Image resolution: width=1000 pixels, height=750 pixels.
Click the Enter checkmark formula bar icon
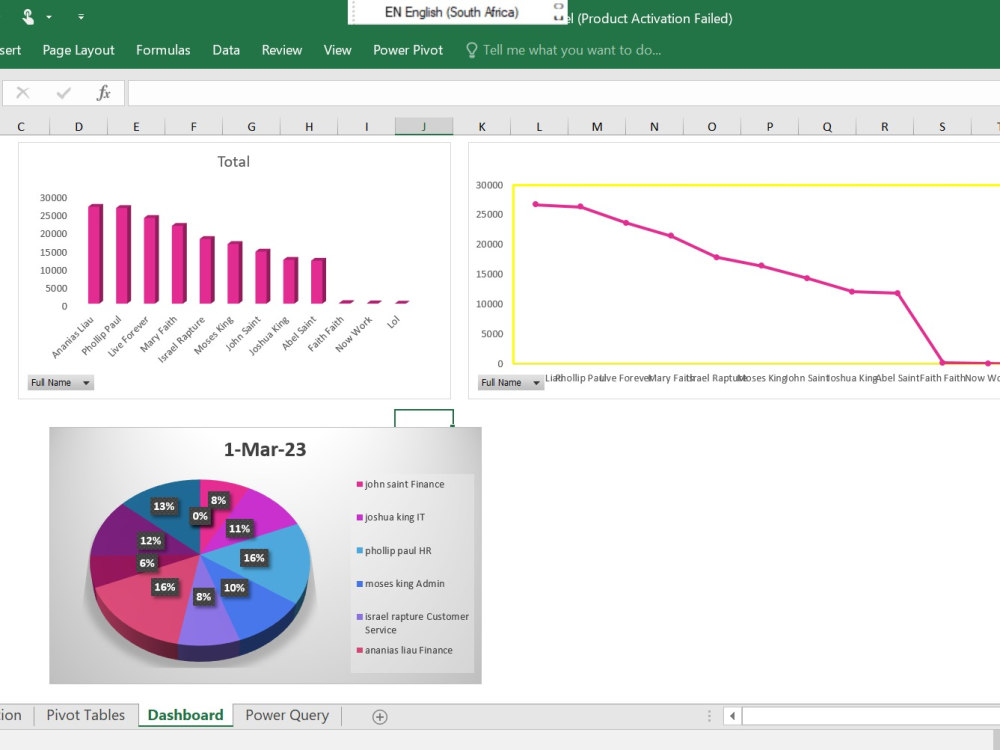click(x=62, y=92)
